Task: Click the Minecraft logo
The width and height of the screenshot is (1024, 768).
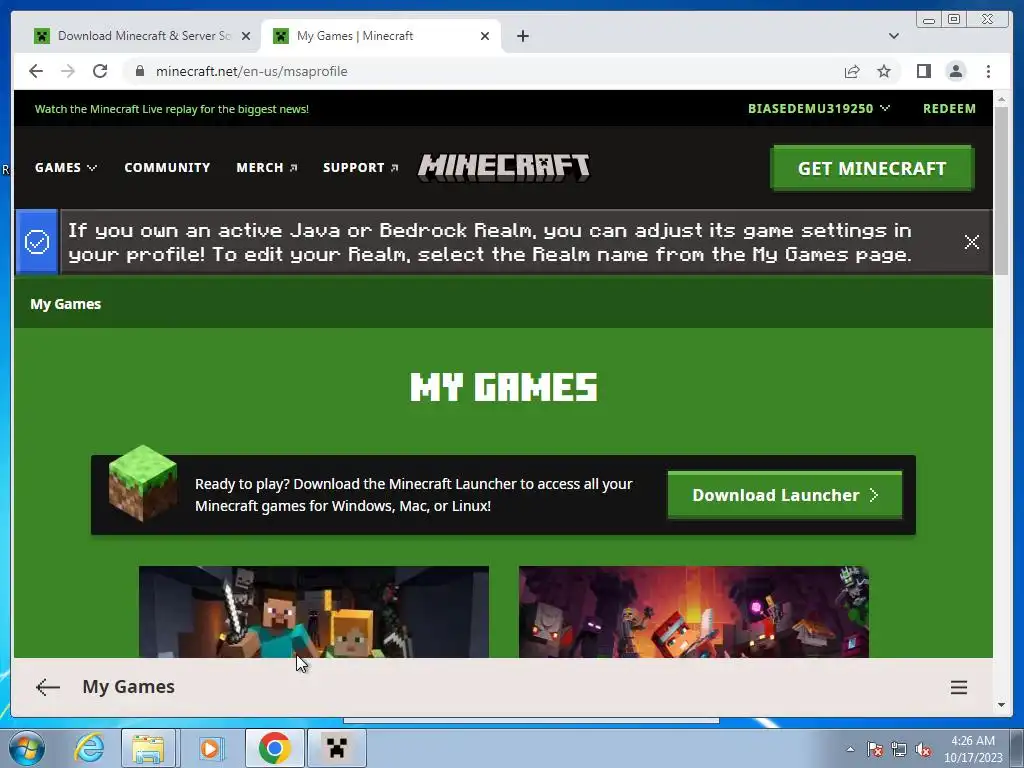Action: point(504,168)
